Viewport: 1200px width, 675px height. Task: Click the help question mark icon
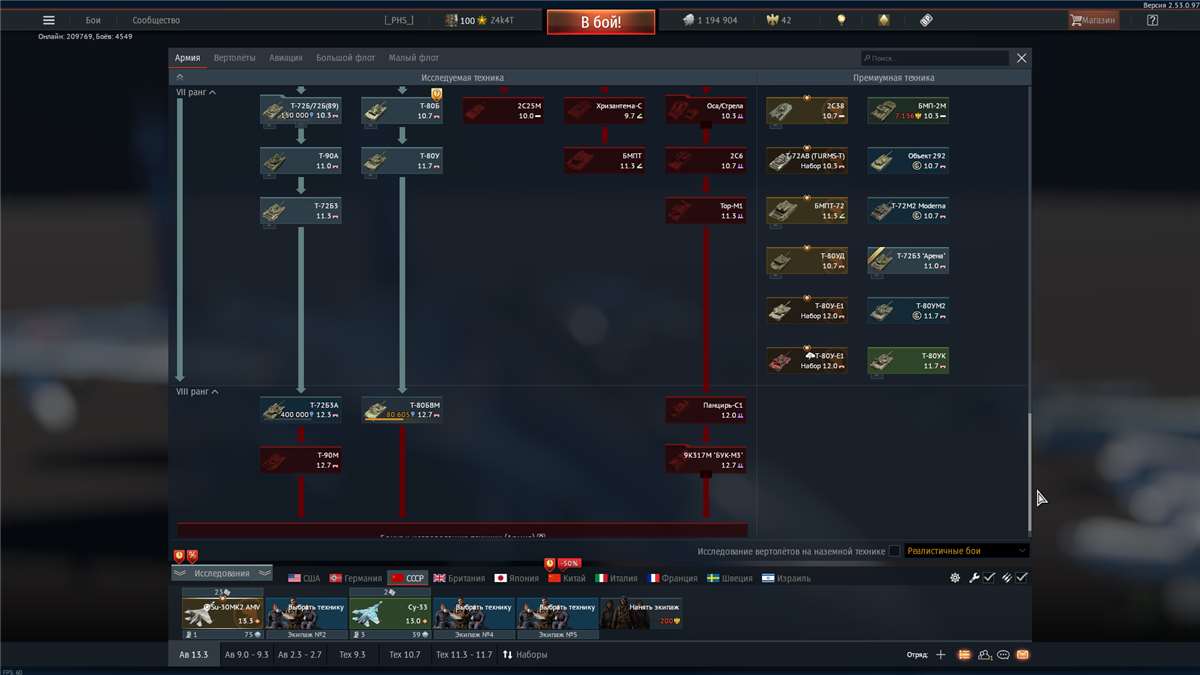tap(1152, 20)
